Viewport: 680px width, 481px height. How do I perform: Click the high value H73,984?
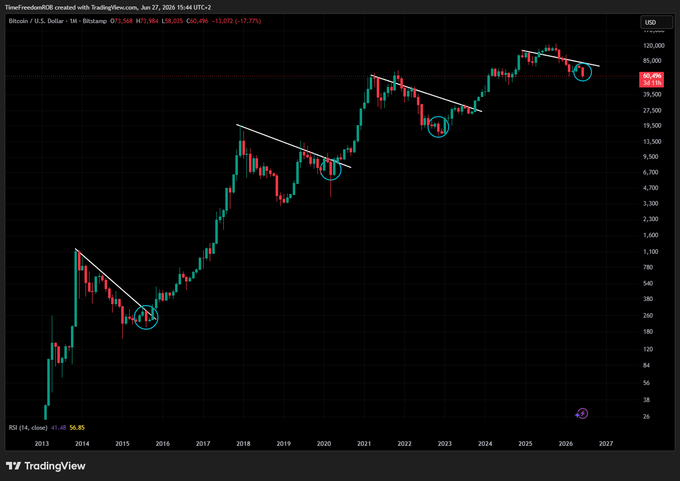click(147, 21)
